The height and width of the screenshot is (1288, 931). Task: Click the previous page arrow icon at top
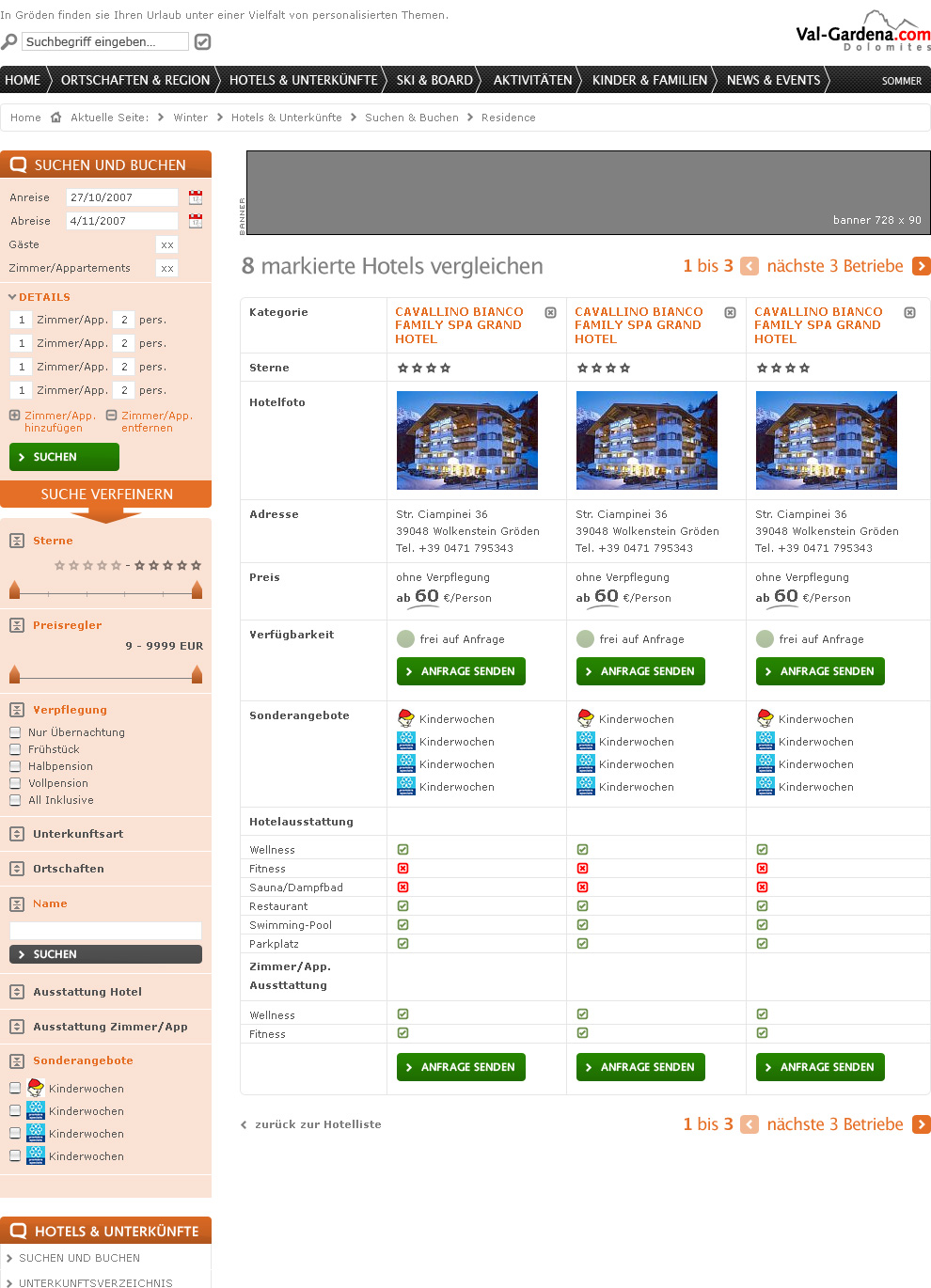click(x=750, y=266)
